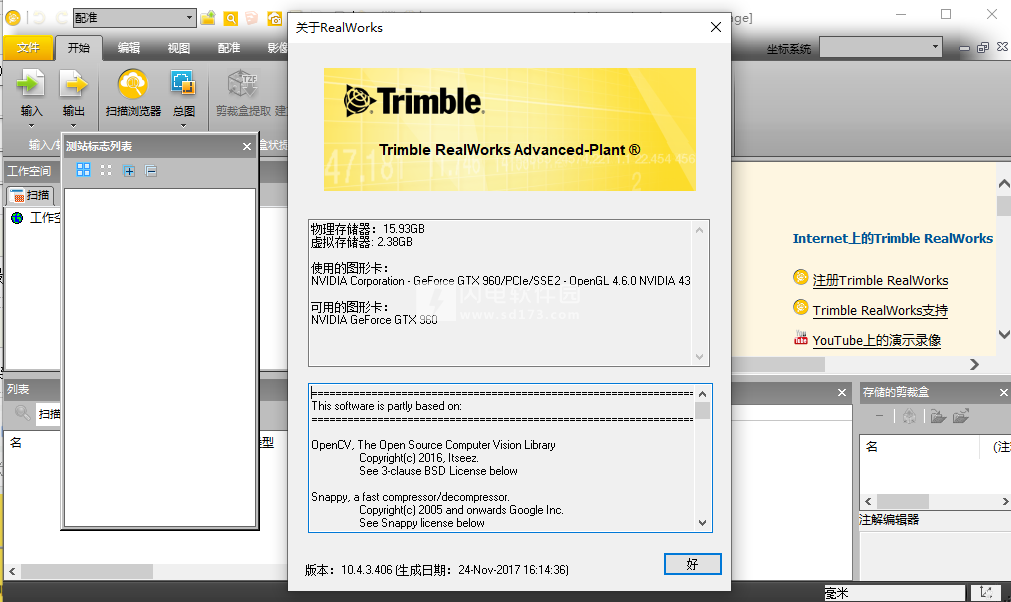This screenshot has height=602, width=1011.
Task: Click the Snappy compressor line in license text
Action: (x=411, y=497)
